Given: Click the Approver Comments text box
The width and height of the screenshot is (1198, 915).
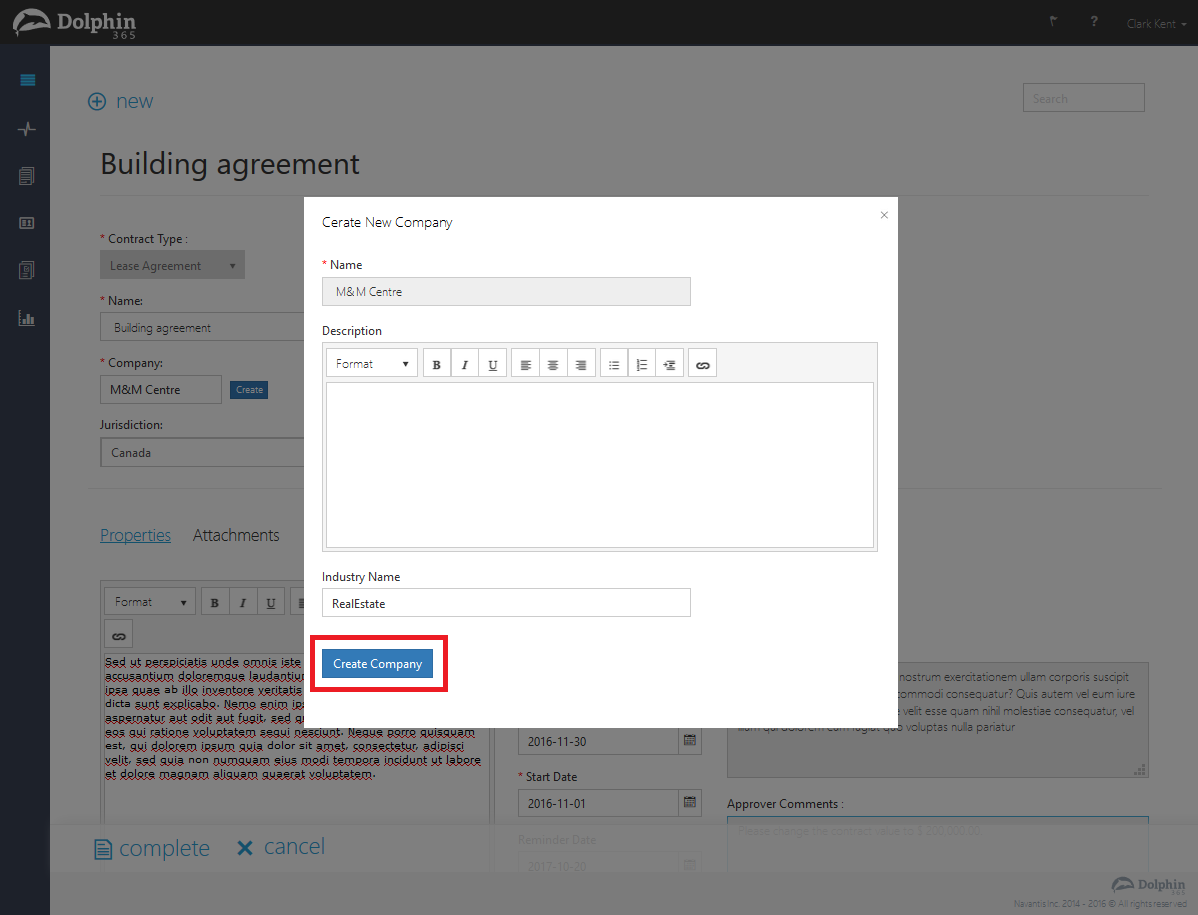Looking at the screenshot, I should [x=937, y=844].
